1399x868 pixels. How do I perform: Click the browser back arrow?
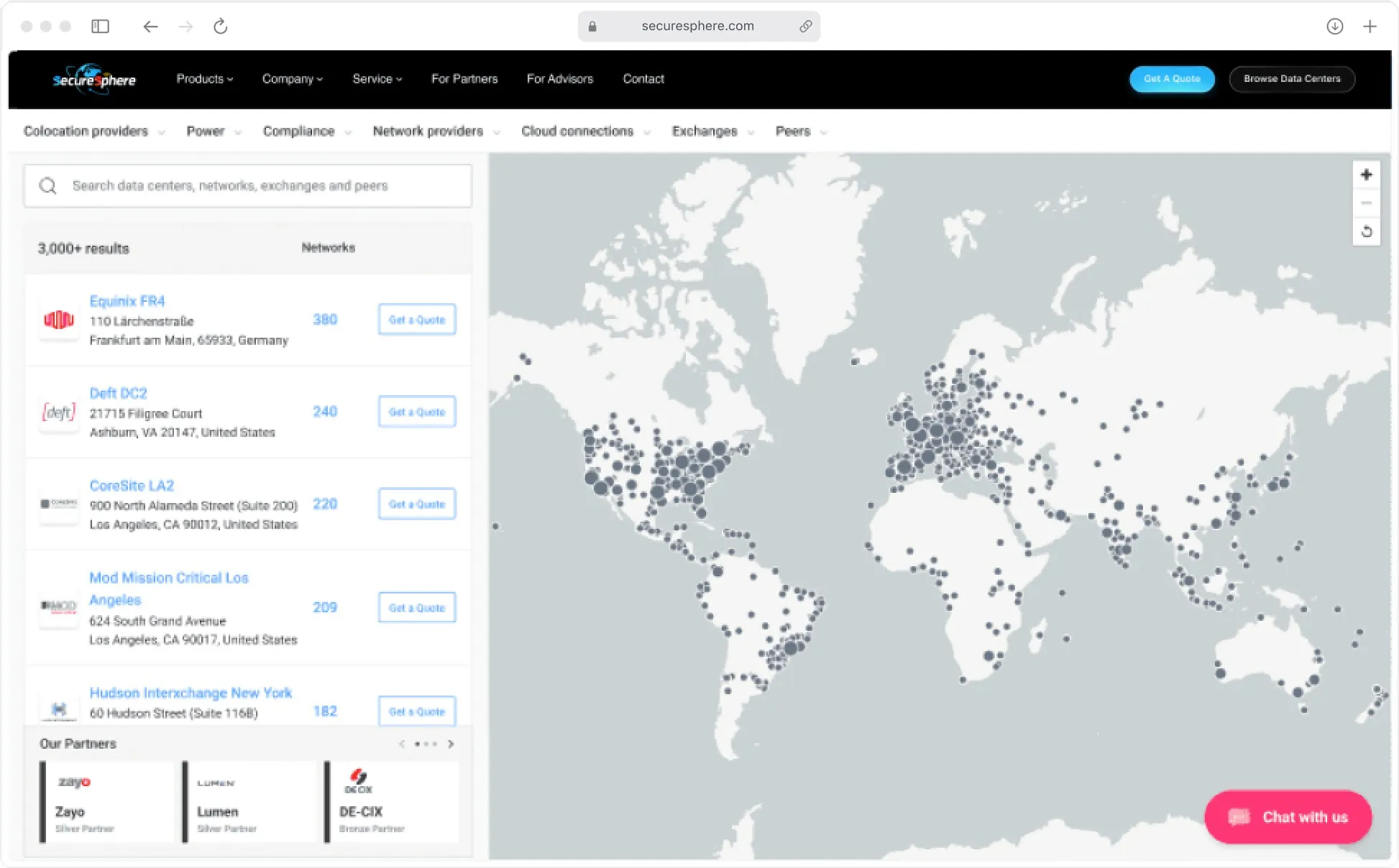point(150,27)
